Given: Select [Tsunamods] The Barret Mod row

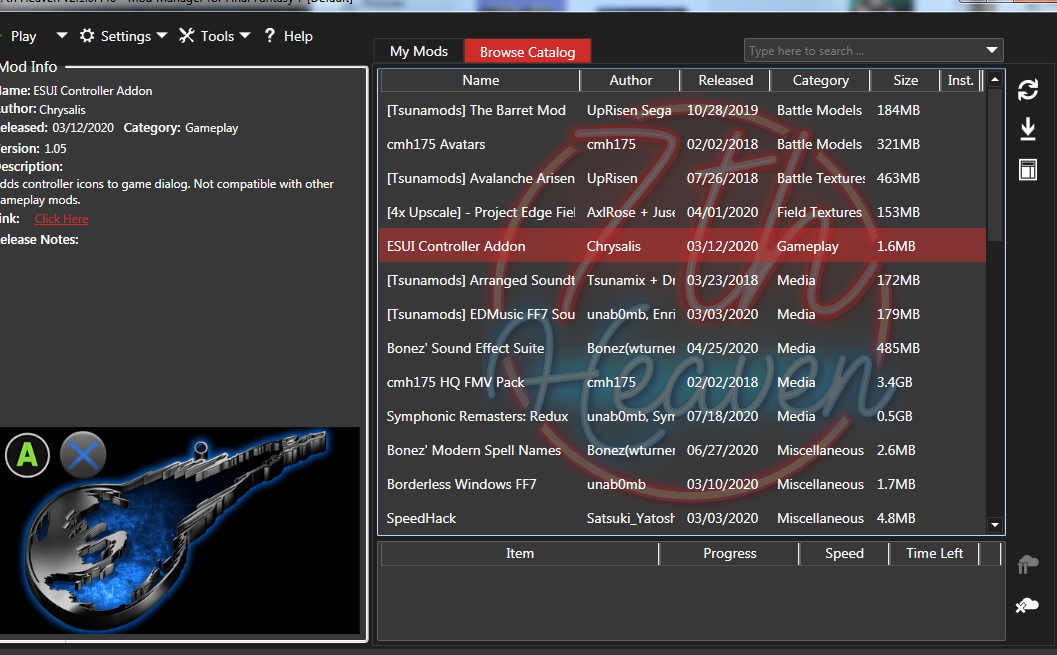Looking at the screenshot, I should (x=682, y=111).
